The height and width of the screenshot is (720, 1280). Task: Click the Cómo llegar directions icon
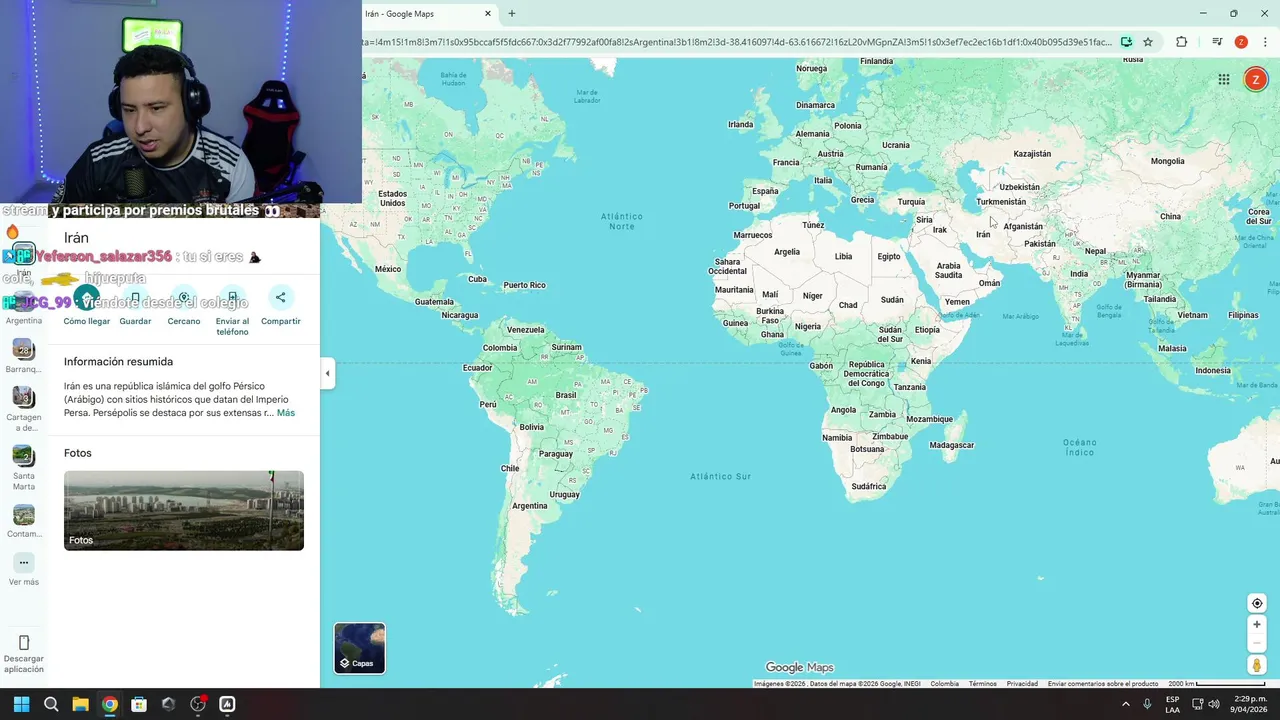click(x=87, y=298)
